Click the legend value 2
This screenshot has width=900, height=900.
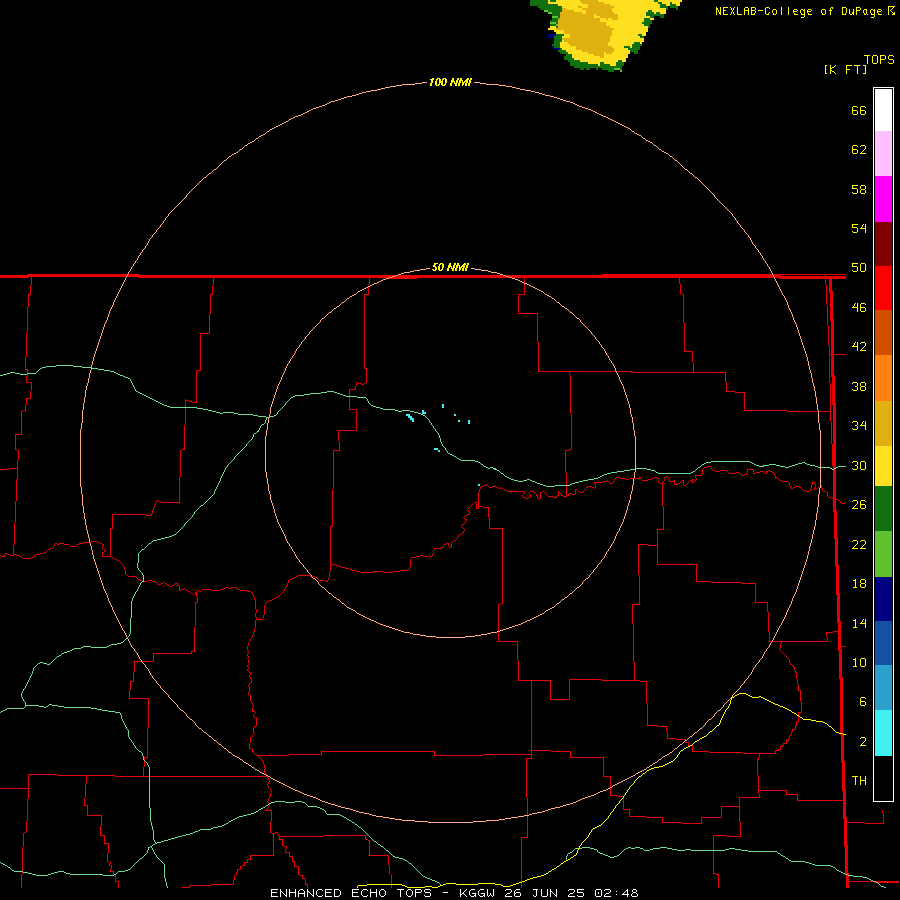pyautogui.click(x=862, y=742)
